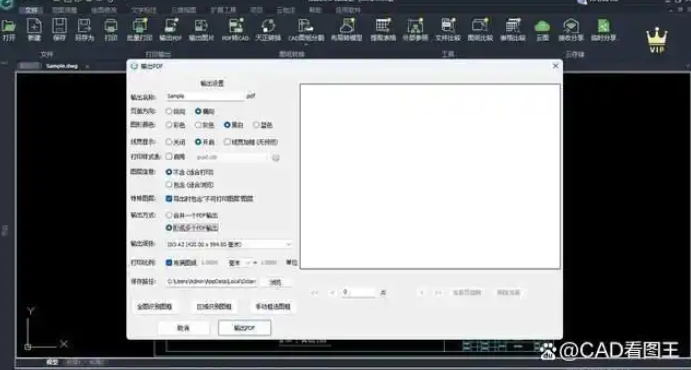Select blue (蓝色) drawing color radio
The width and height of the screenshot is (691, 370).
[256, 125]
